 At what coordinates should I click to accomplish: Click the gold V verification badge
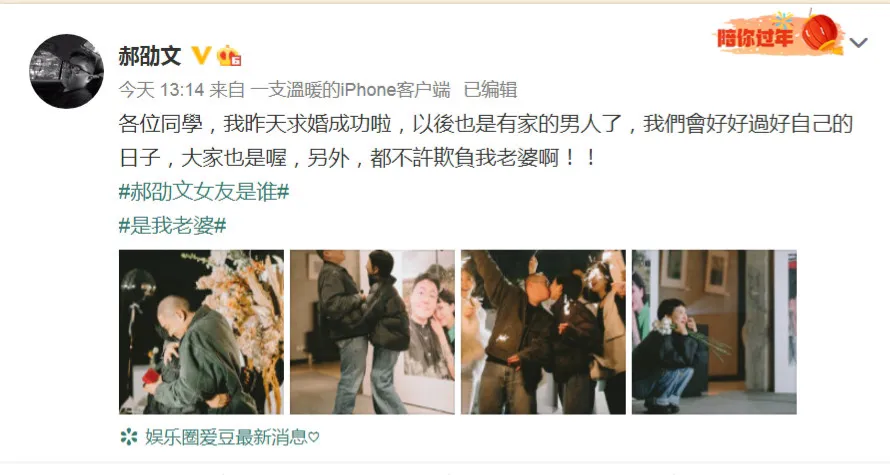[x=201, y=56]
